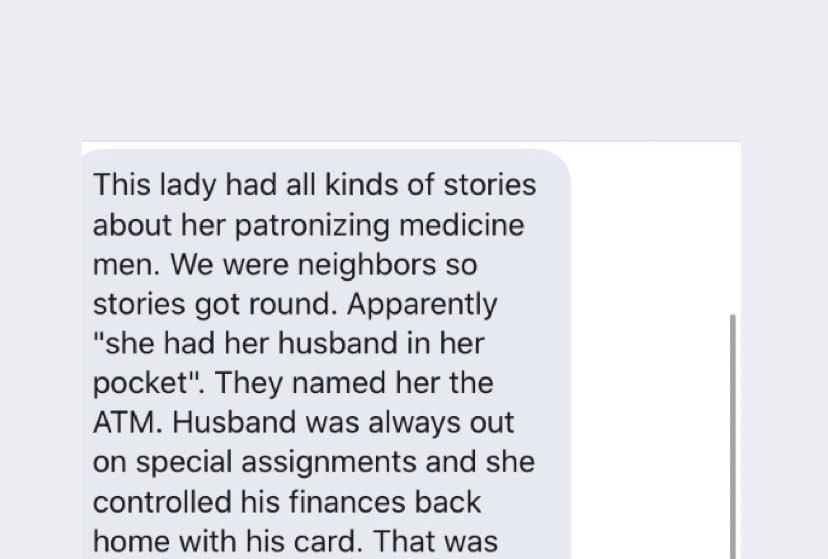Click the vertical scrollbar thumb beside the message
The width and height of the screenshot is (828, 559).
(732, 436)
